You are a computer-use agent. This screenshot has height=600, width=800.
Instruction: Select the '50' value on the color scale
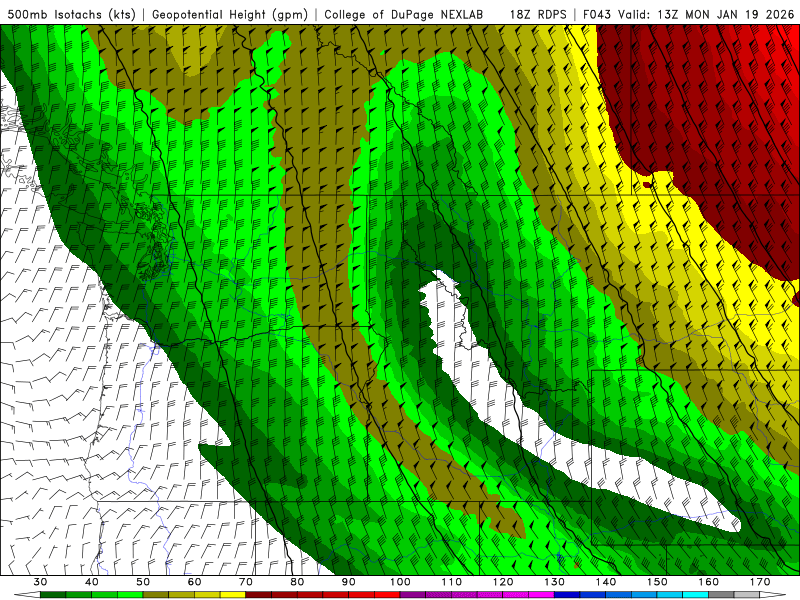(143, 582)
